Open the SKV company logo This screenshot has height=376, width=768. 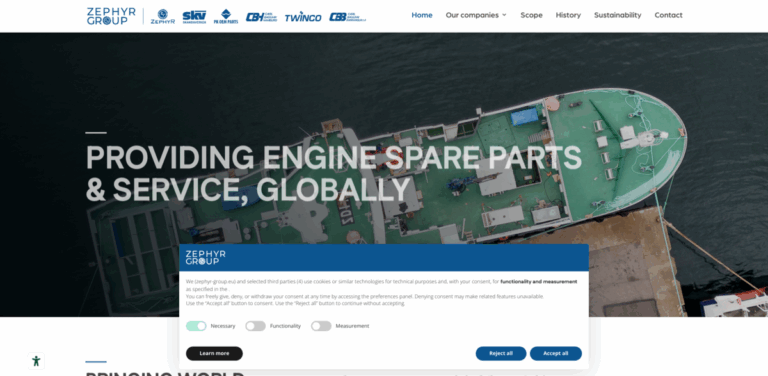click(194, 17)
